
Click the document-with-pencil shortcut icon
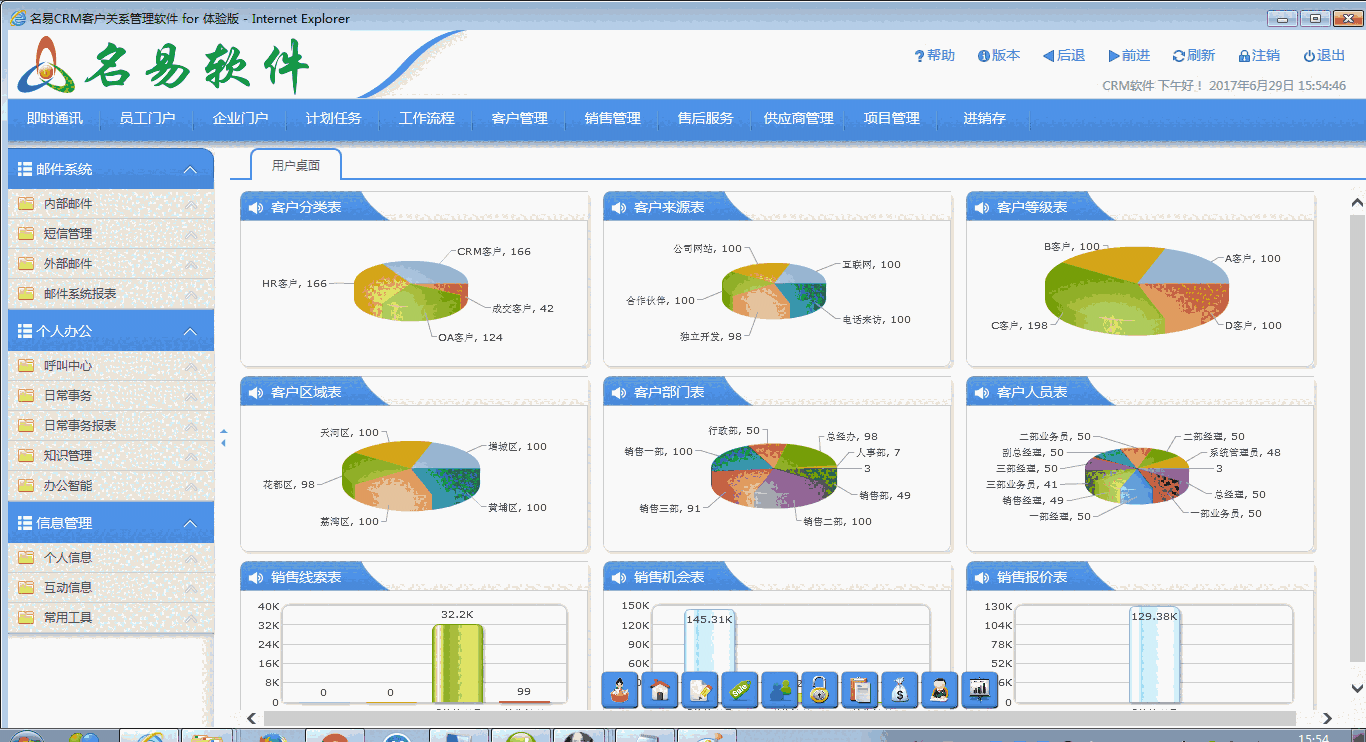pyautogui.click(x=699, y=689)
